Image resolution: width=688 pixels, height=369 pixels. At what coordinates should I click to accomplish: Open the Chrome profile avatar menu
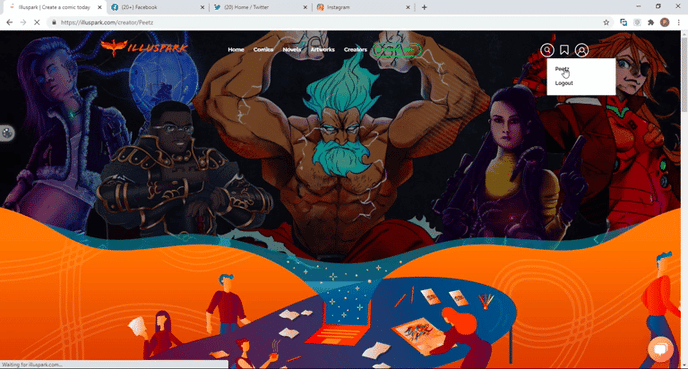pyautogui.click(x=665, y=22)
